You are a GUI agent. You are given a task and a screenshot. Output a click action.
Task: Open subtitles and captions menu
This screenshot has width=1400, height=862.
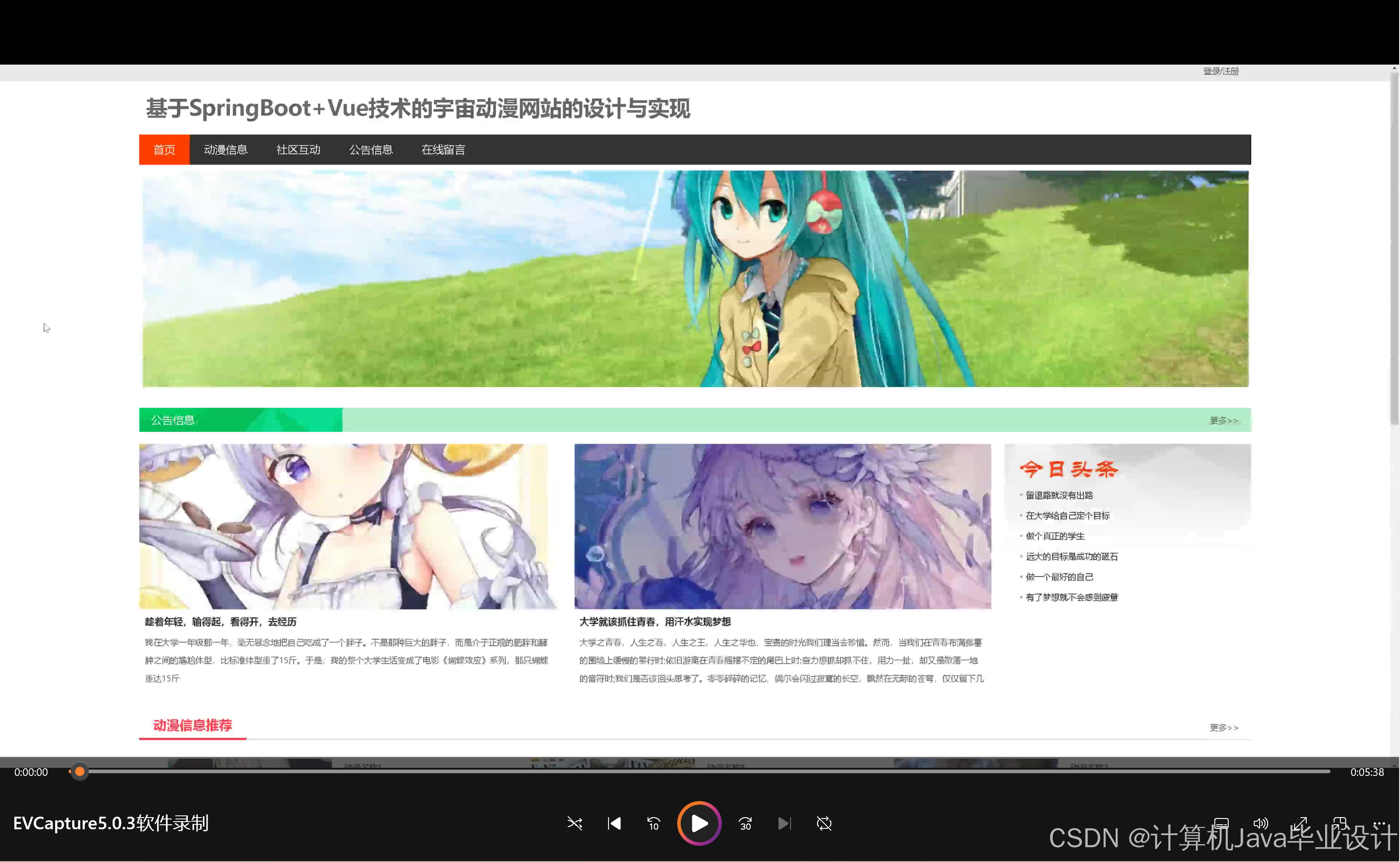pyautogui.click(x=1221, y=823)
